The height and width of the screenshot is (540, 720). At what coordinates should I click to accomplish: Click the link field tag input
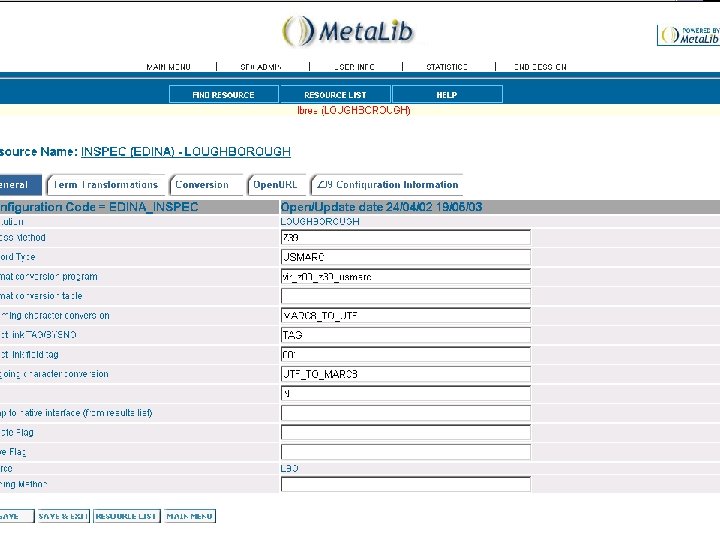pyautogui.click(x=405, y=354)
